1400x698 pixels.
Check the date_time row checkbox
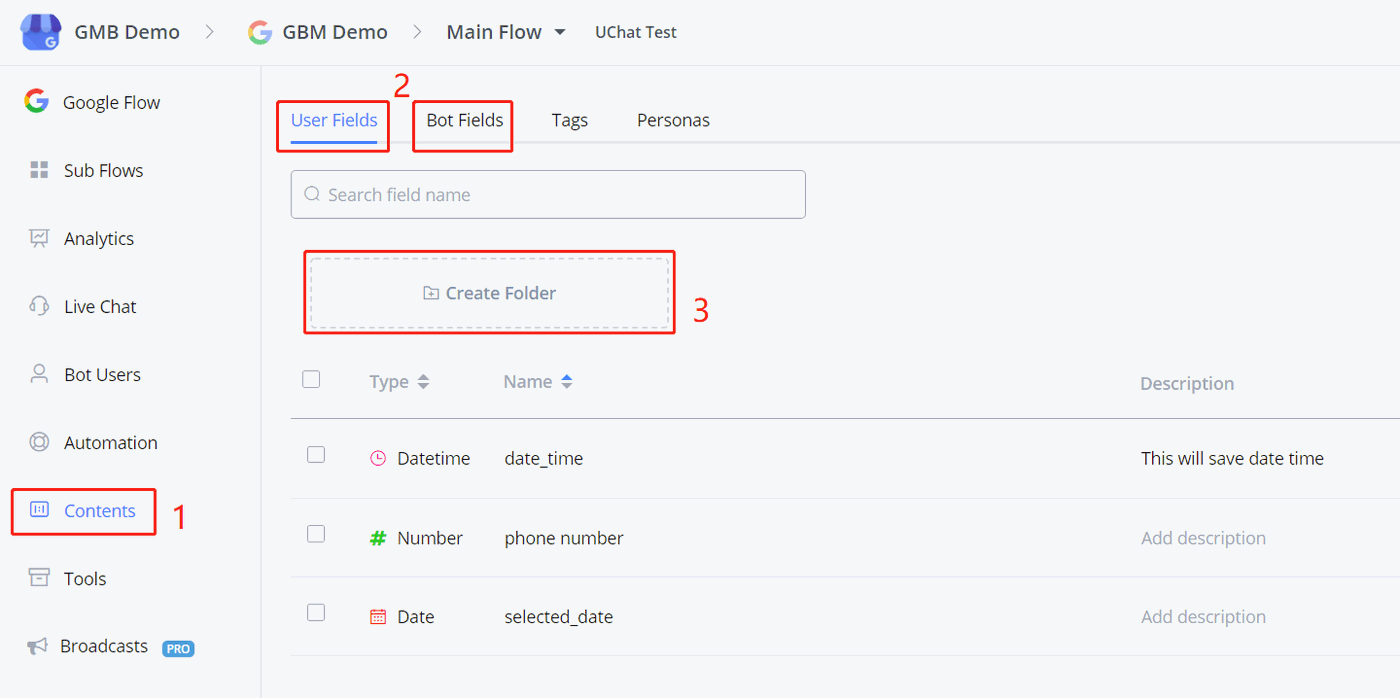tap(316, 455)
